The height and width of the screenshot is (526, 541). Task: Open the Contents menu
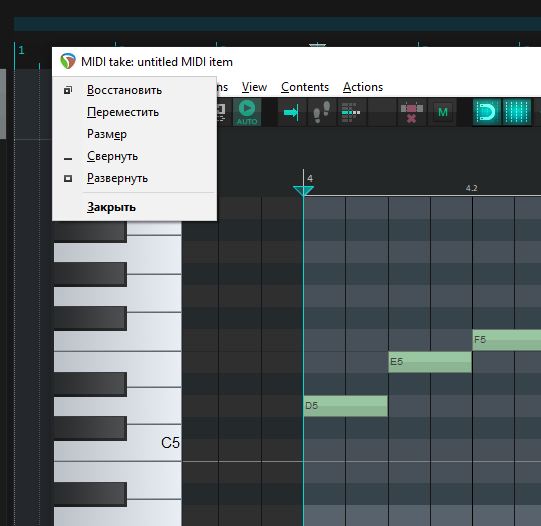pos(305,87)
